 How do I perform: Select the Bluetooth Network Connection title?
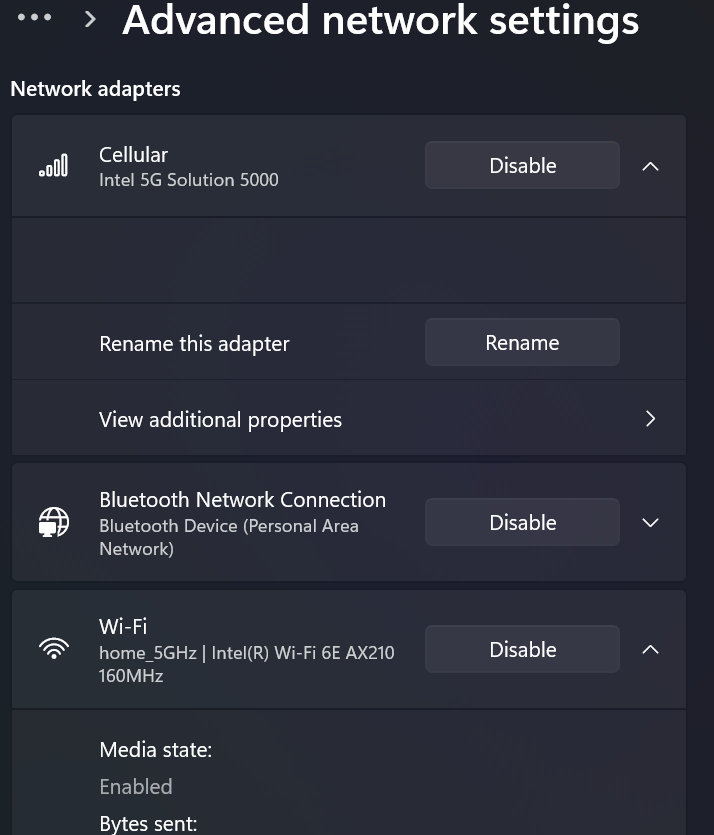pyautogui.click(x=242, y=500)
